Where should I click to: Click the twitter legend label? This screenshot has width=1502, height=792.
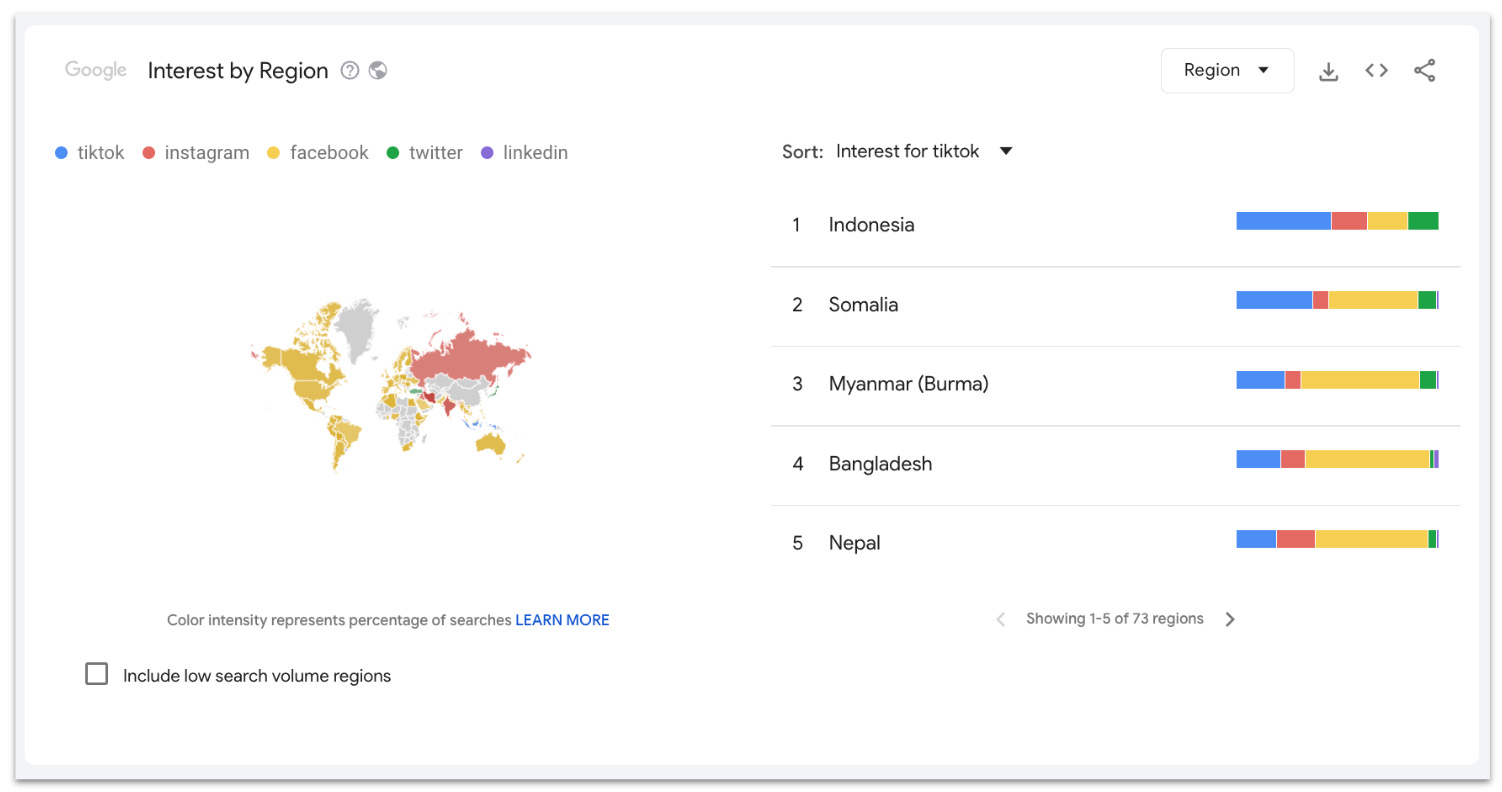tap(436, 153)
